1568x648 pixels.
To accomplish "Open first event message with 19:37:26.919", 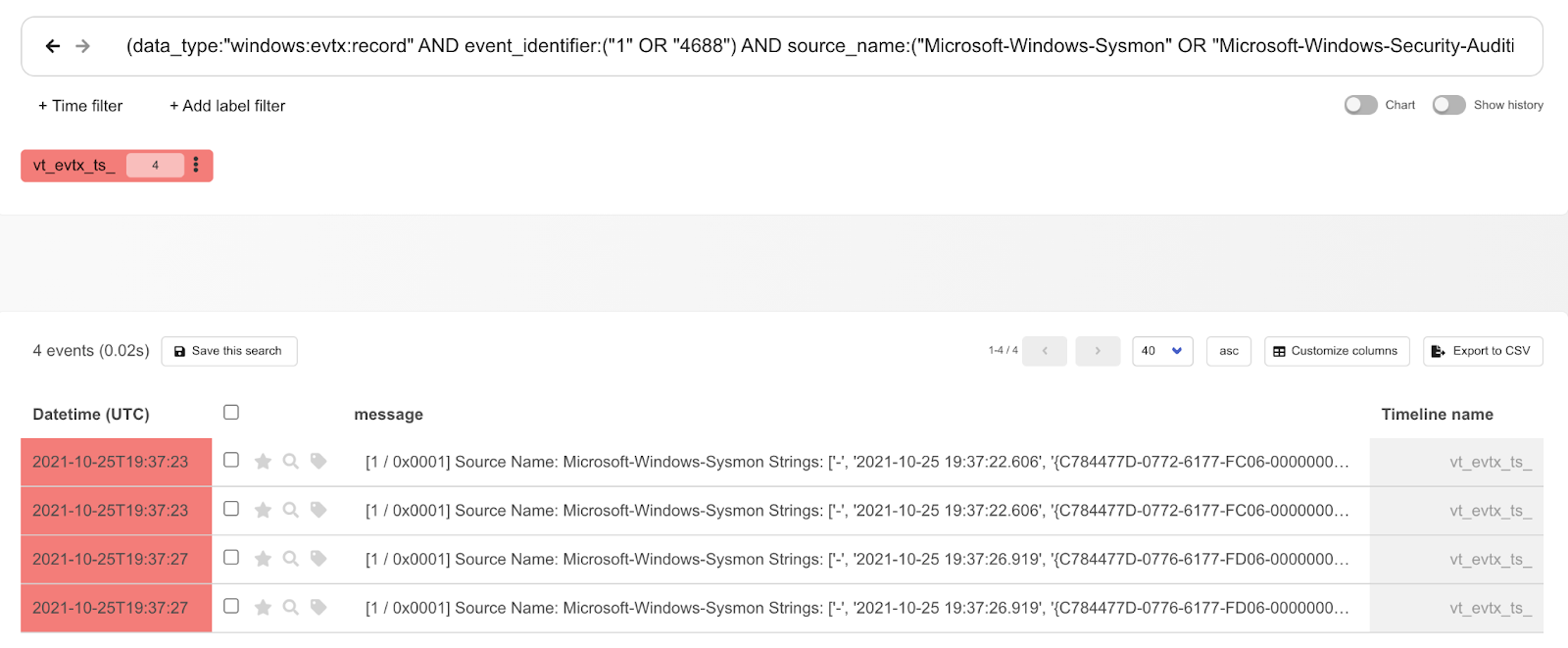I will (857, 560).
